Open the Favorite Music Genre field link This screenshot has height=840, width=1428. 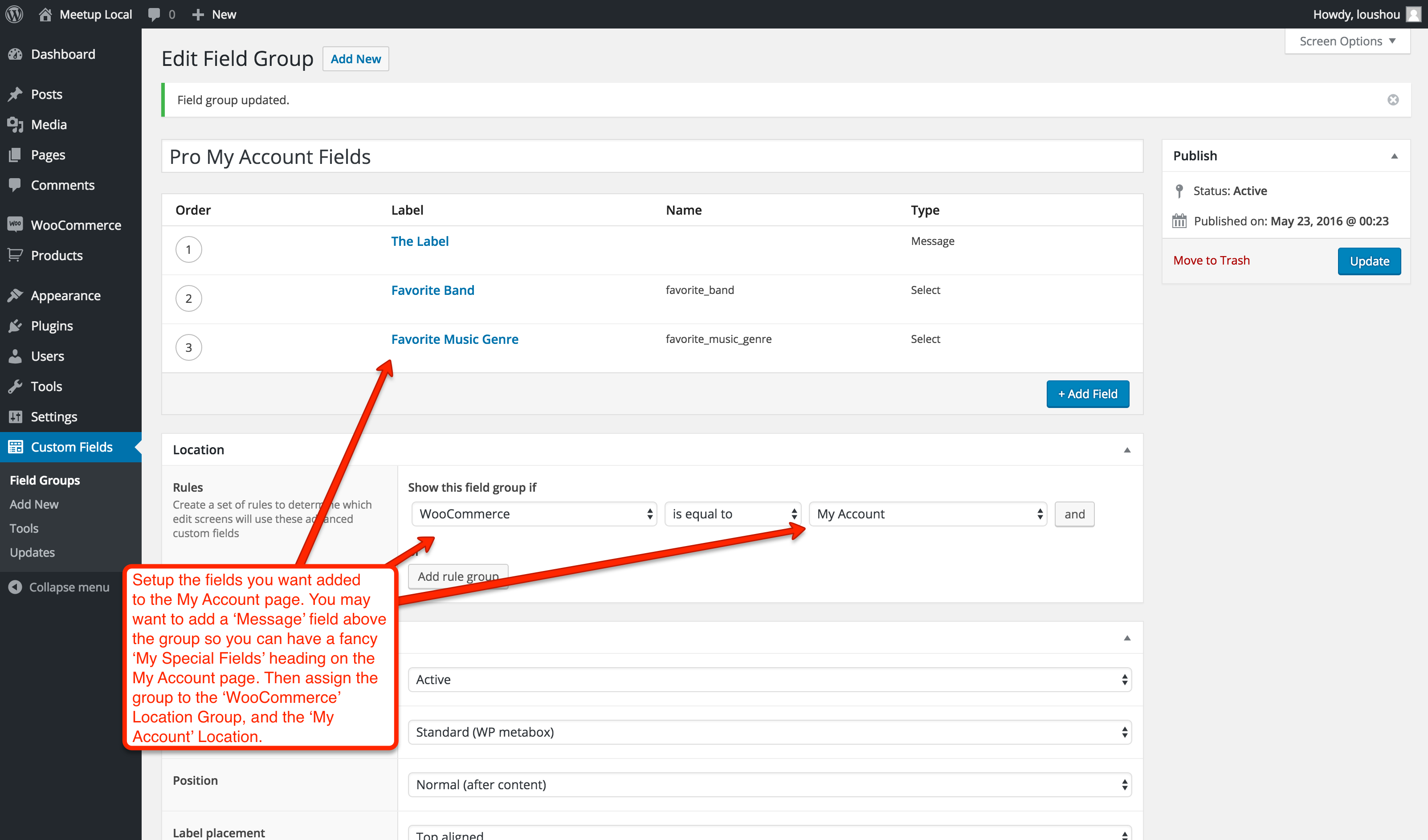point(455,339)
